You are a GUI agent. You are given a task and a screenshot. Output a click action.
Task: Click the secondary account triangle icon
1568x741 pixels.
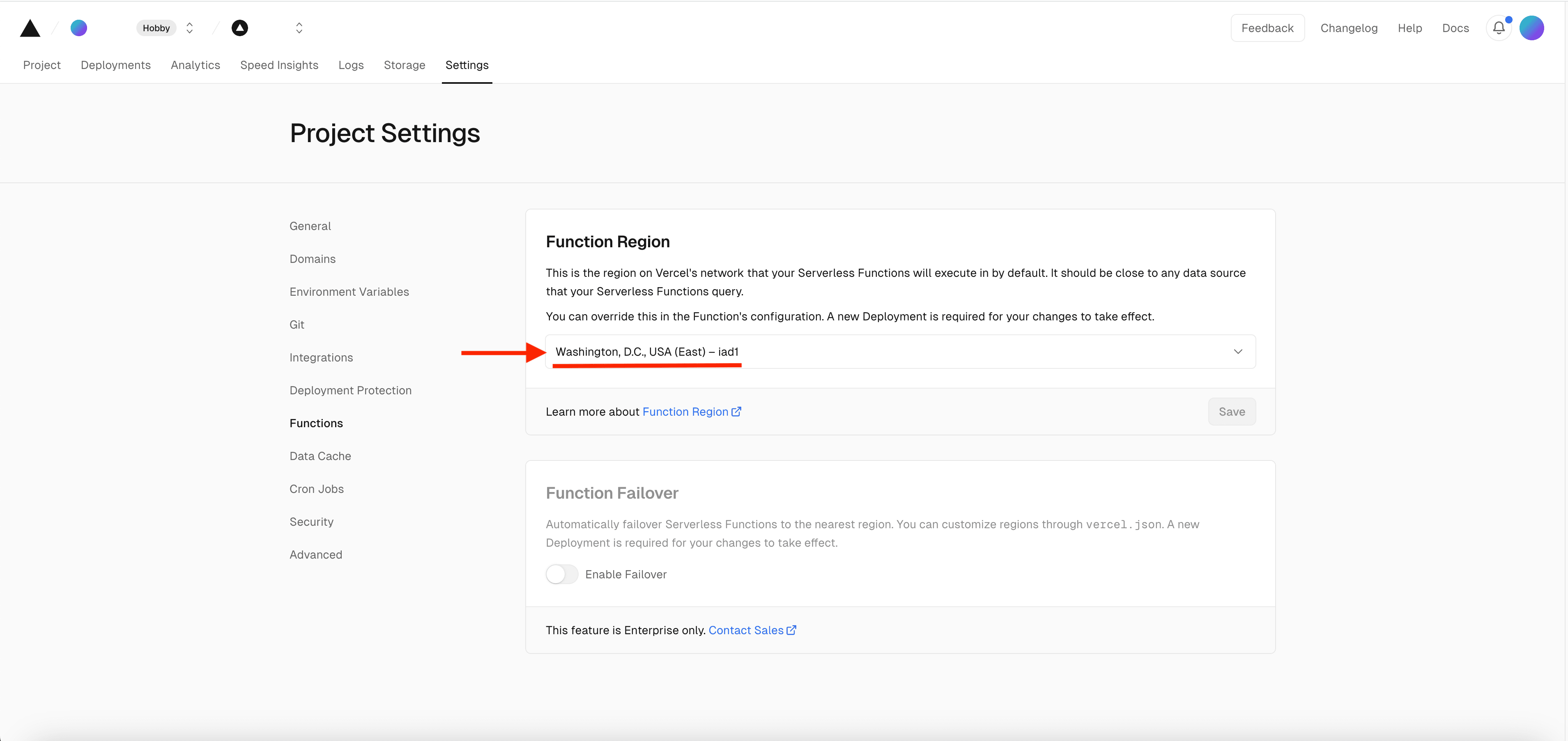pos(240,28)
